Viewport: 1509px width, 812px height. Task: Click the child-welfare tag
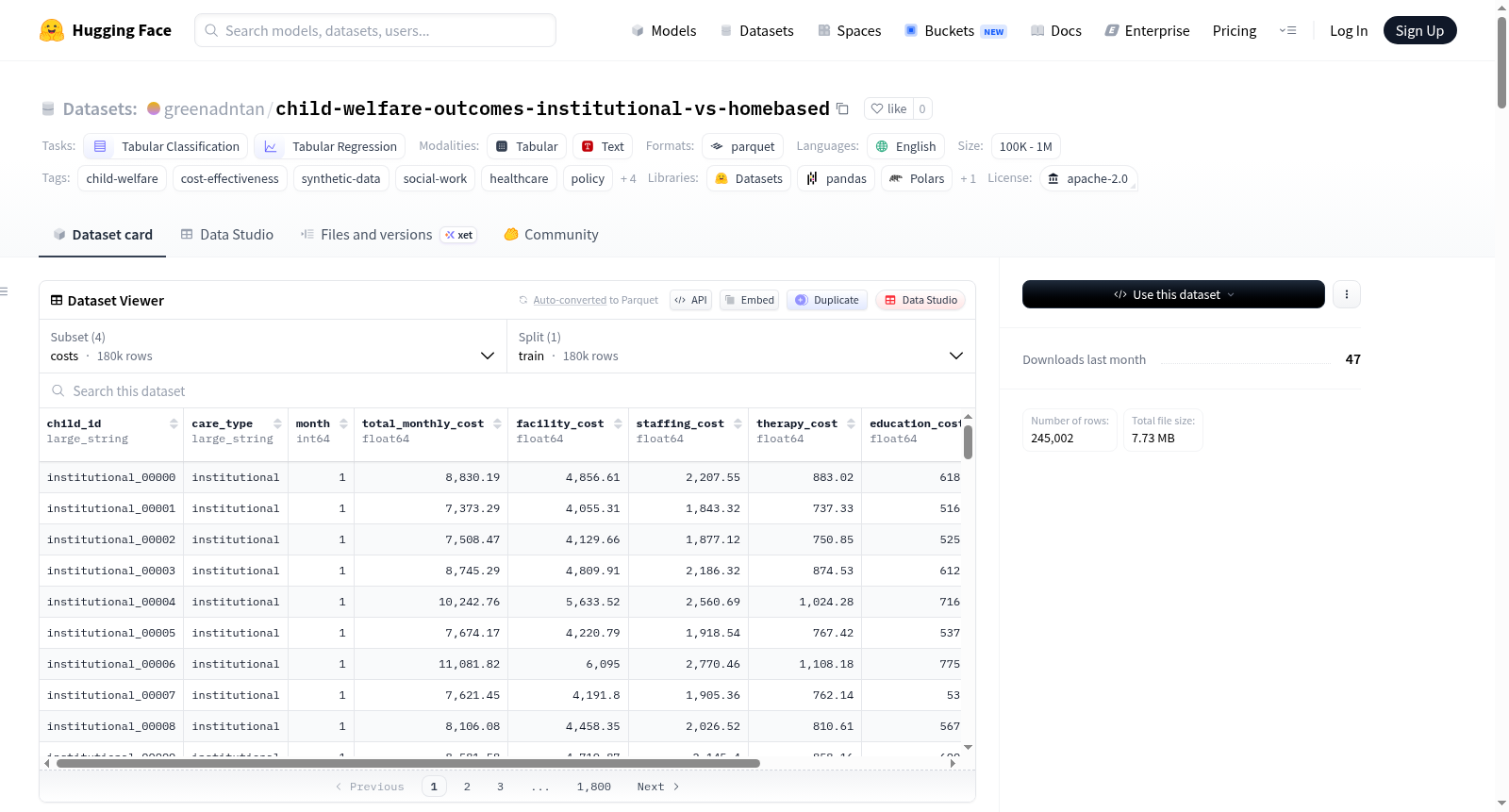click(123, 178)
